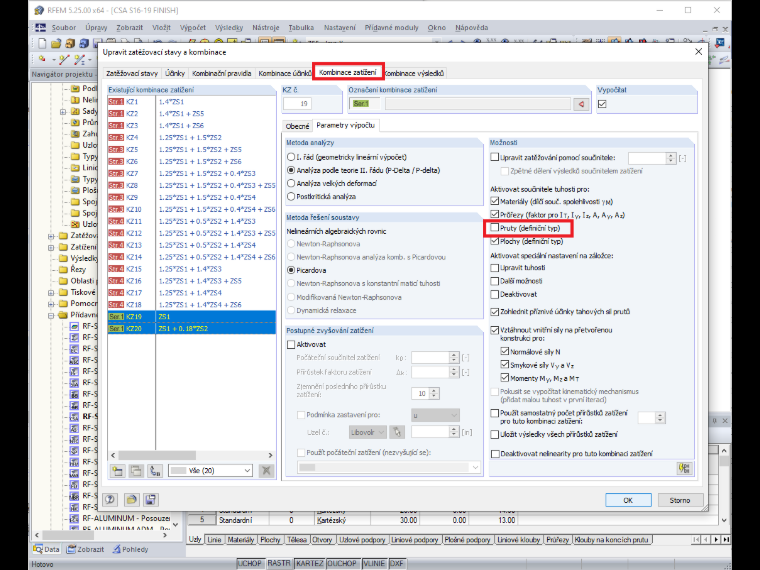The height and width of the screenshot is (570, 760).
Task: Open the Obecné sub-tab
Action: point(297,126)
